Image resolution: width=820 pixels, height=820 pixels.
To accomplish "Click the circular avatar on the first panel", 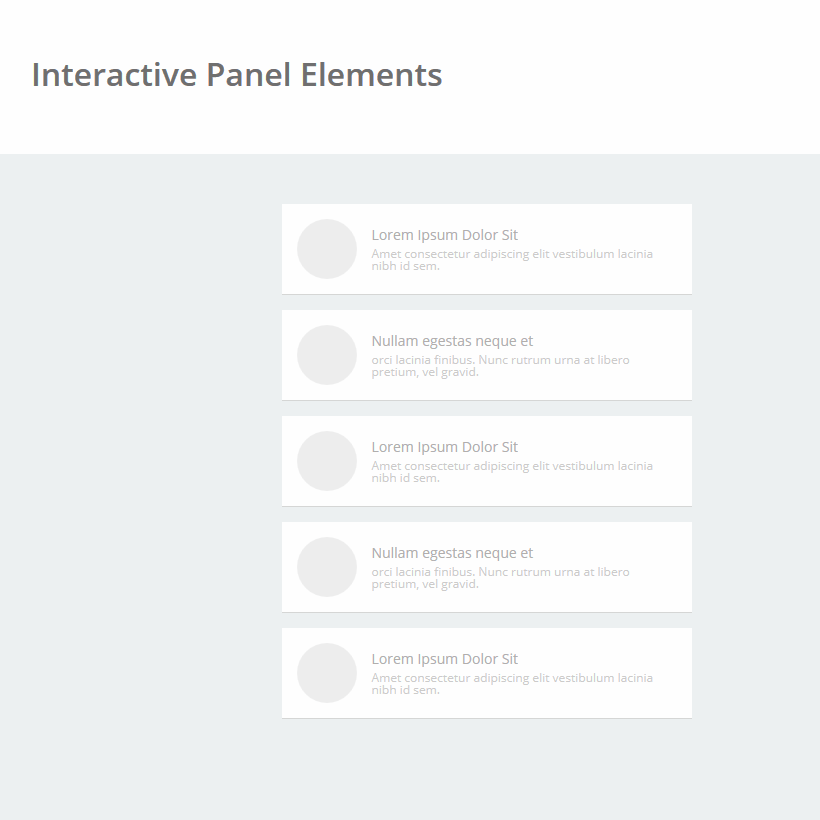I will 326,249.
